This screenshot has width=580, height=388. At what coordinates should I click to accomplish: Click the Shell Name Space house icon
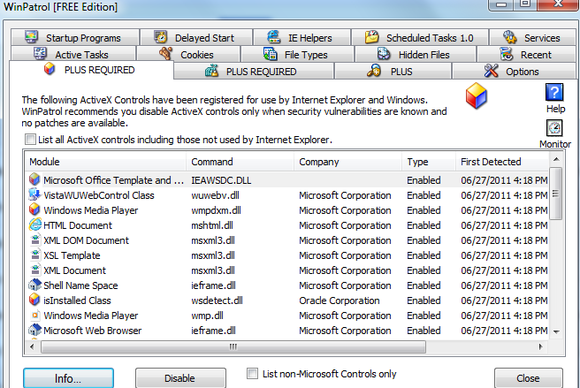click(35, 285)
